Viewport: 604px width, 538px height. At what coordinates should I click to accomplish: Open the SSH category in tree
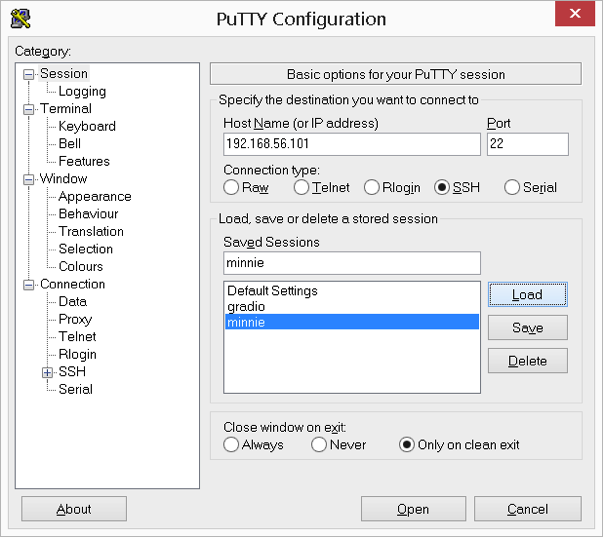coord(72,372)
